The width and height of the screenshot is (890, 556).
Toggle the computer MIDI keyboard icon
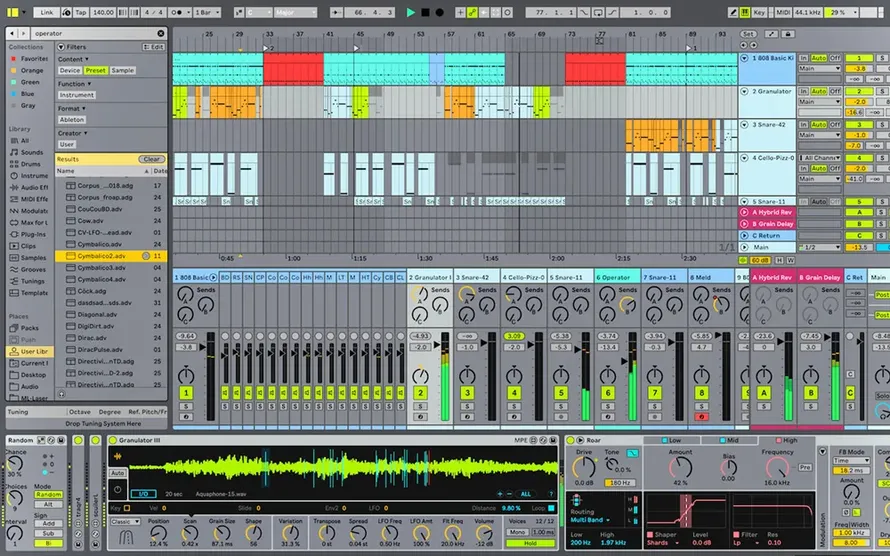point(744,12)
